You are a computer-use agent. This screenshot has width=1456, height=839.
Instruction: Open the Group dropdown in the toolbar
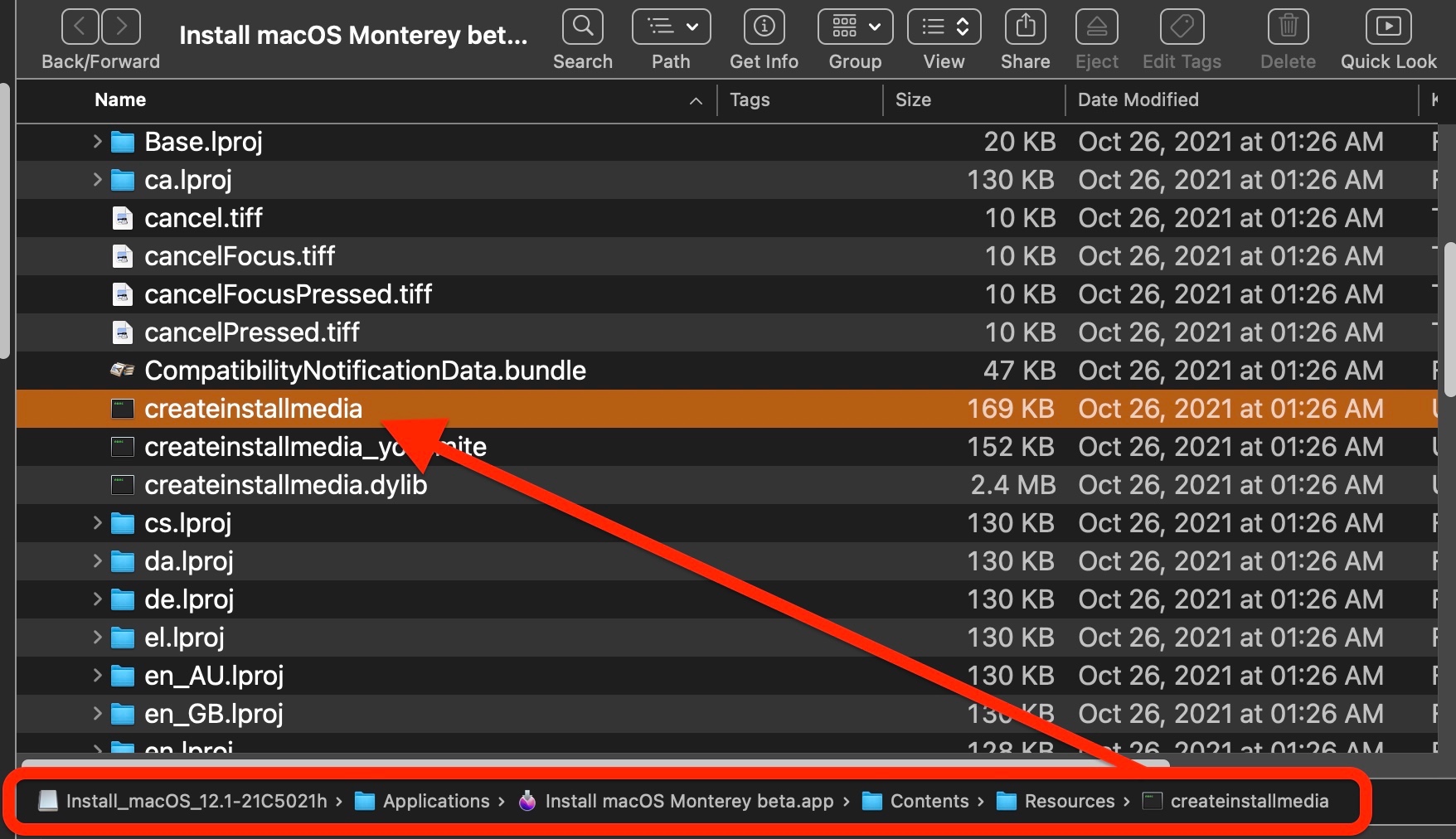854,27
